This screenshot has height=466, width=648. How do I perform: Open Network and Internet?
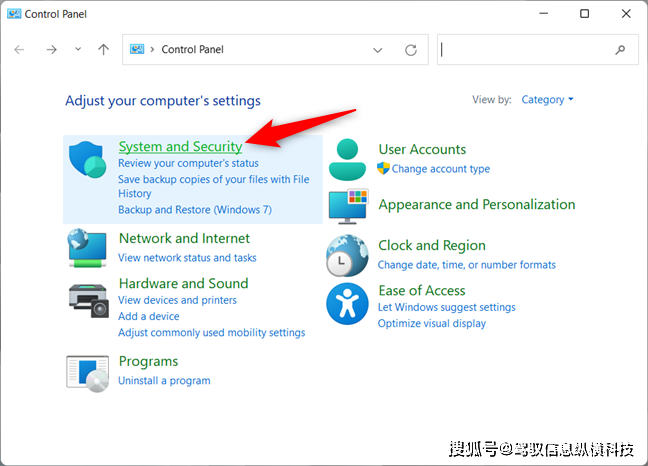(184, 238)
